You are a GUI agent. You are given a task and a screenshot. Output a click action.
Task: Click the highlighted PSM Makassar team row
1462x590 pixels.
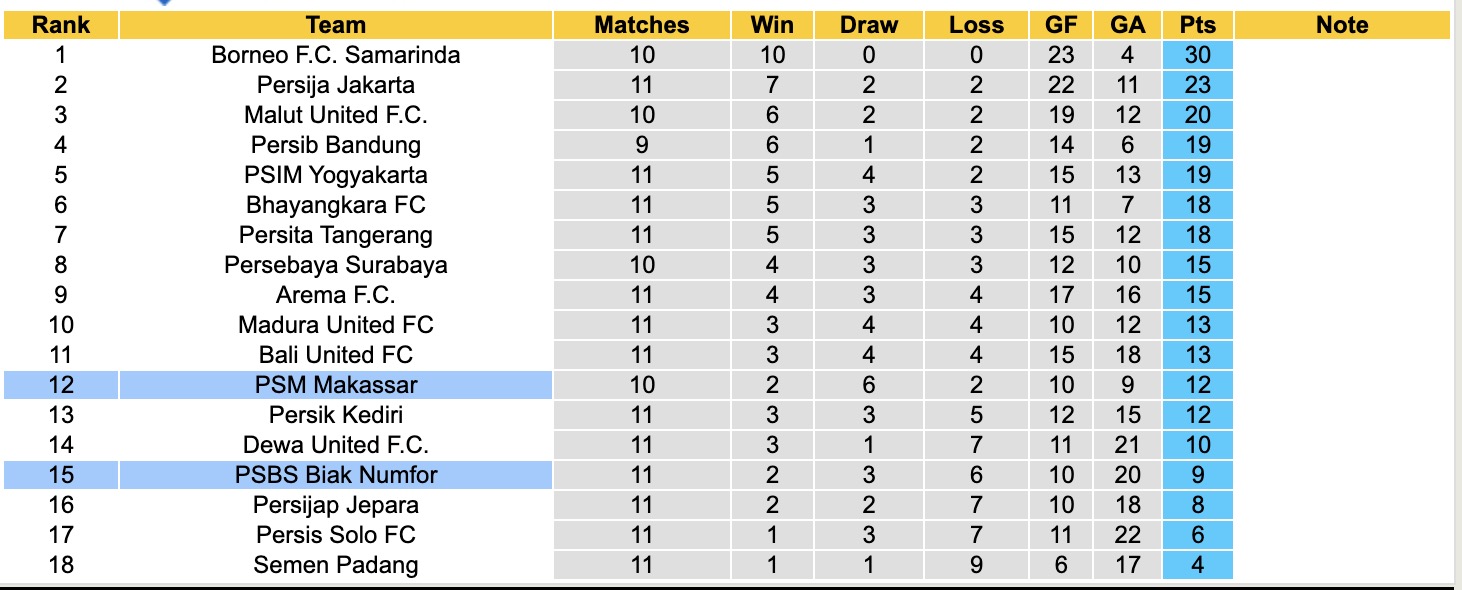click(336, 385)
